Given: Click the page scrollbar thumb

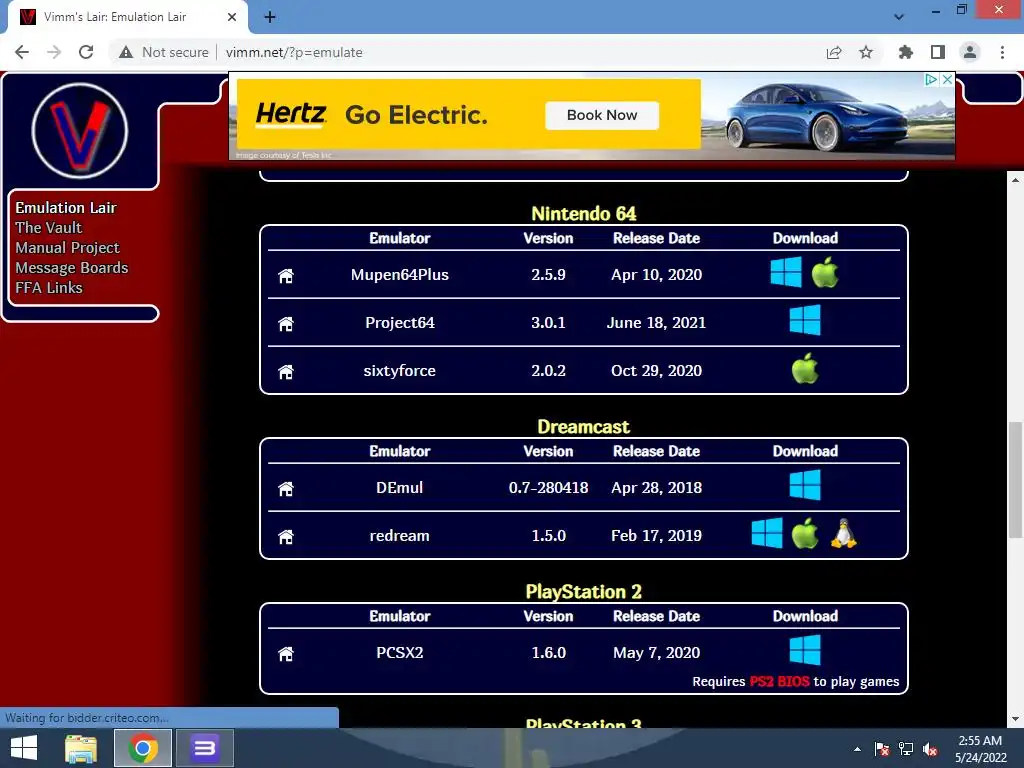Looking at the screenshot, I should (x=1015, y=479).
